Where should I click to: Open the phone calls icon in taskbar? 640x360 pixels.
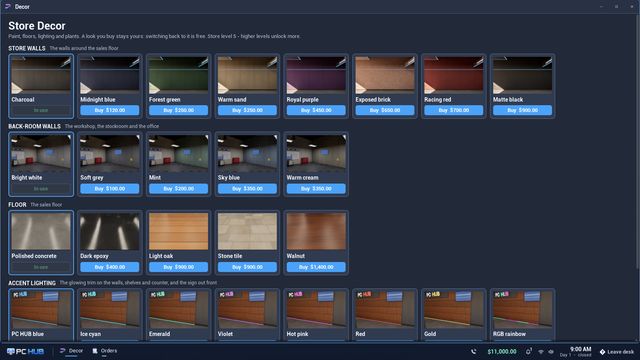(x=473, y=351)
